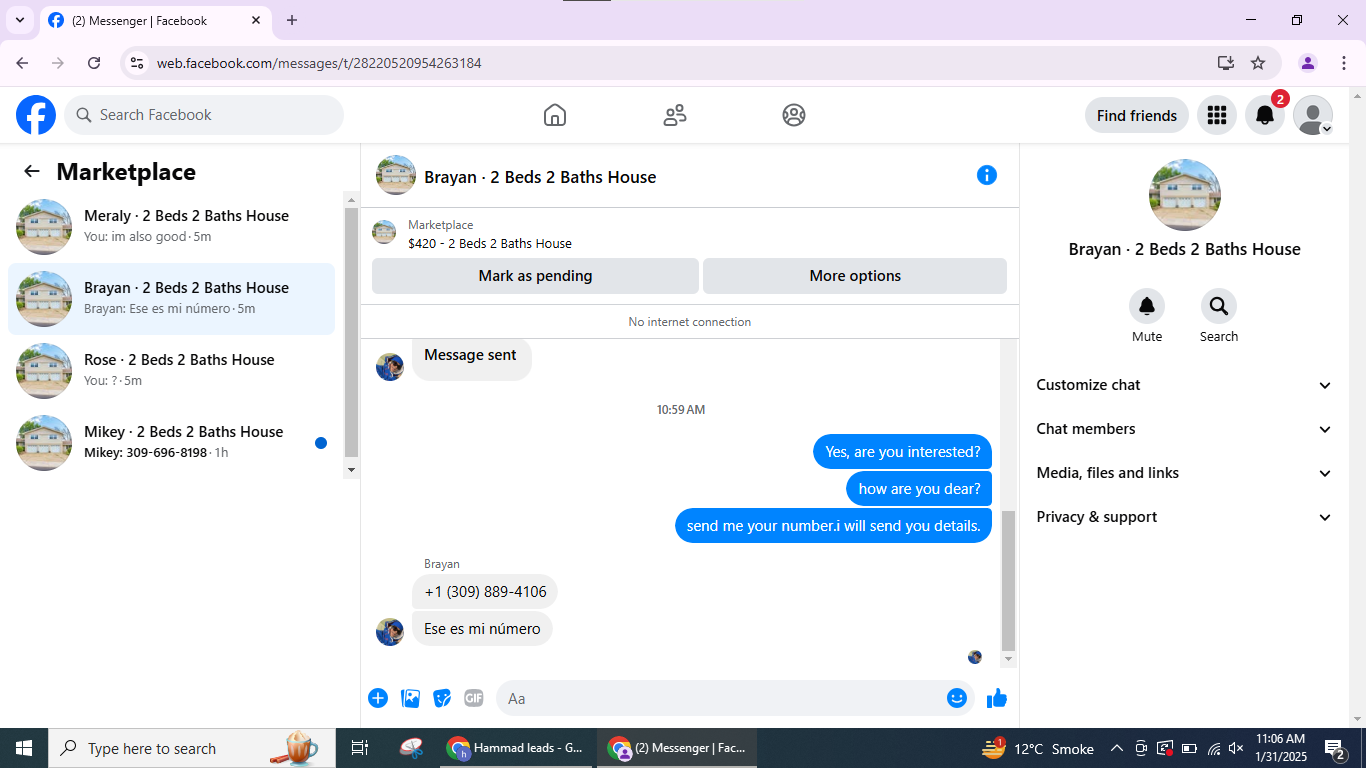1366x768 pixels.
Task: Click the Mark as pending button
Action: coord(535,276)
